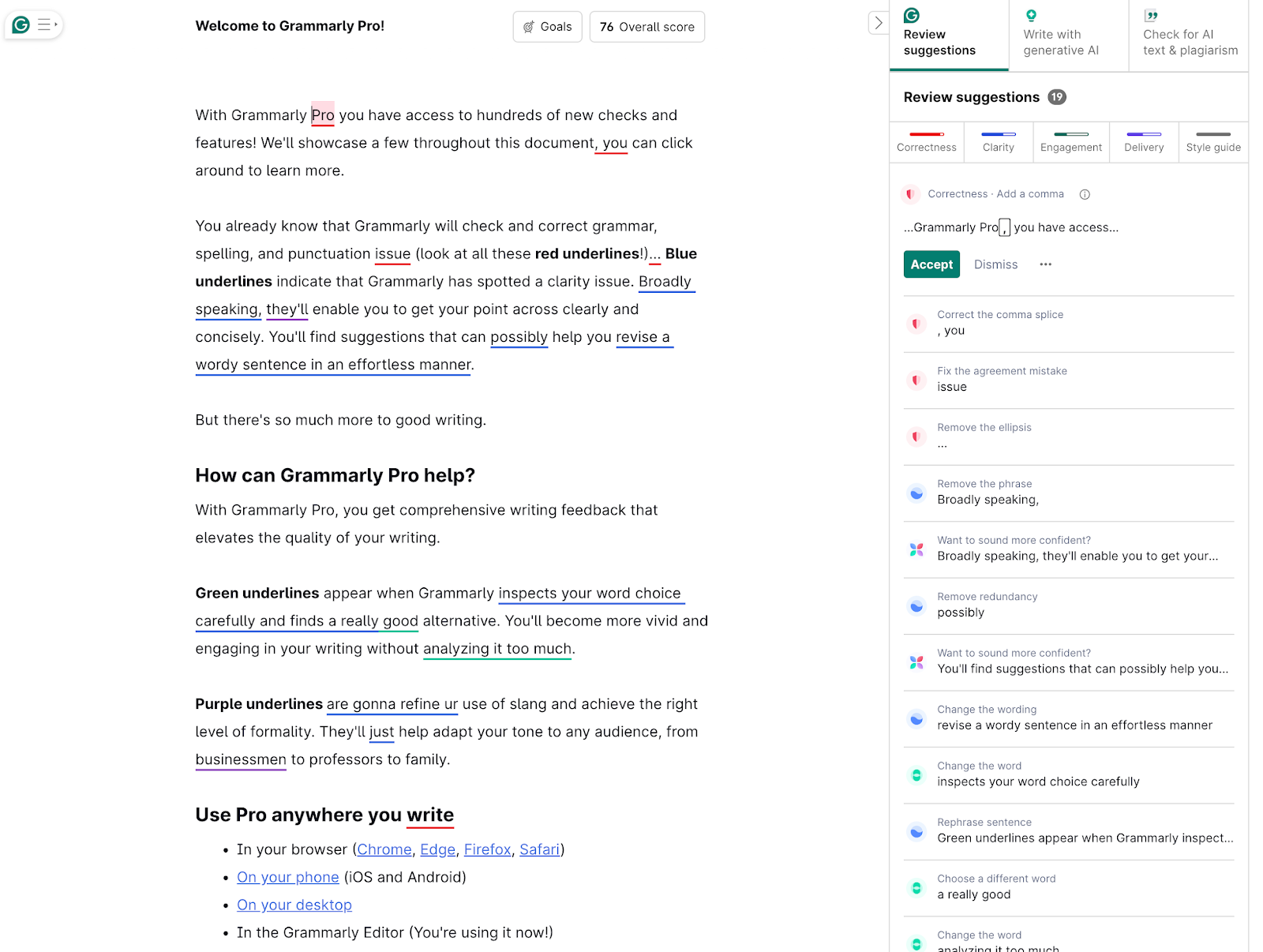1263x952 pixels.
Task: Click the 76 Overall score indicator
Action: pos(646,26)
